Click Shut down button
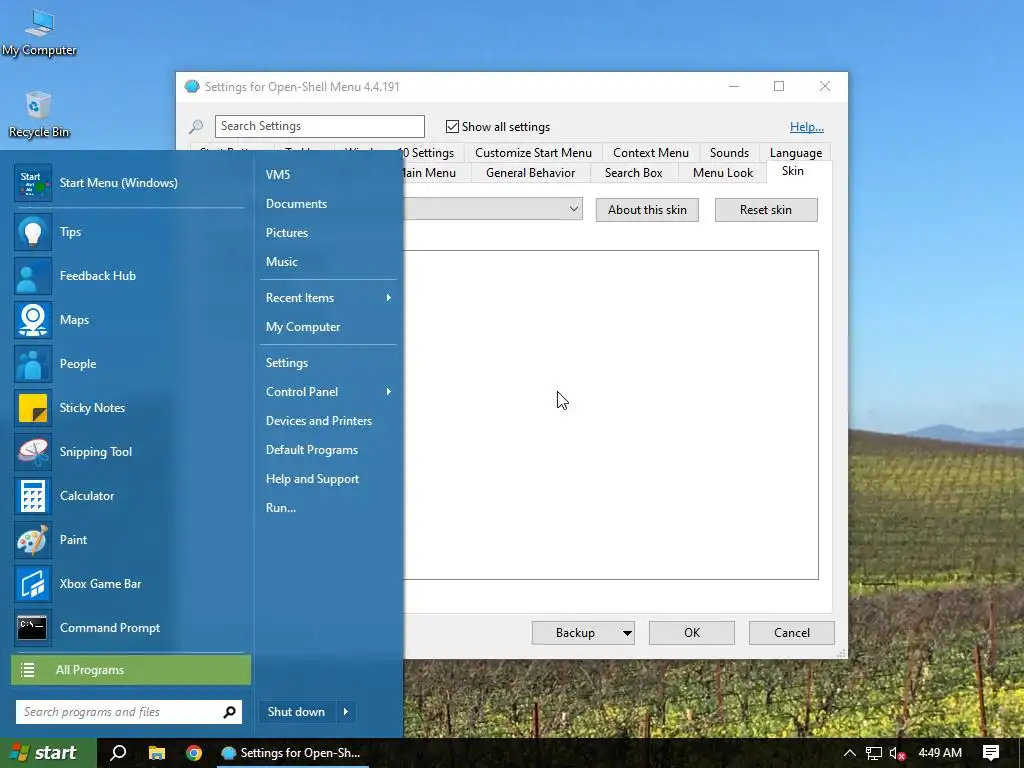 tap(296, 712)
